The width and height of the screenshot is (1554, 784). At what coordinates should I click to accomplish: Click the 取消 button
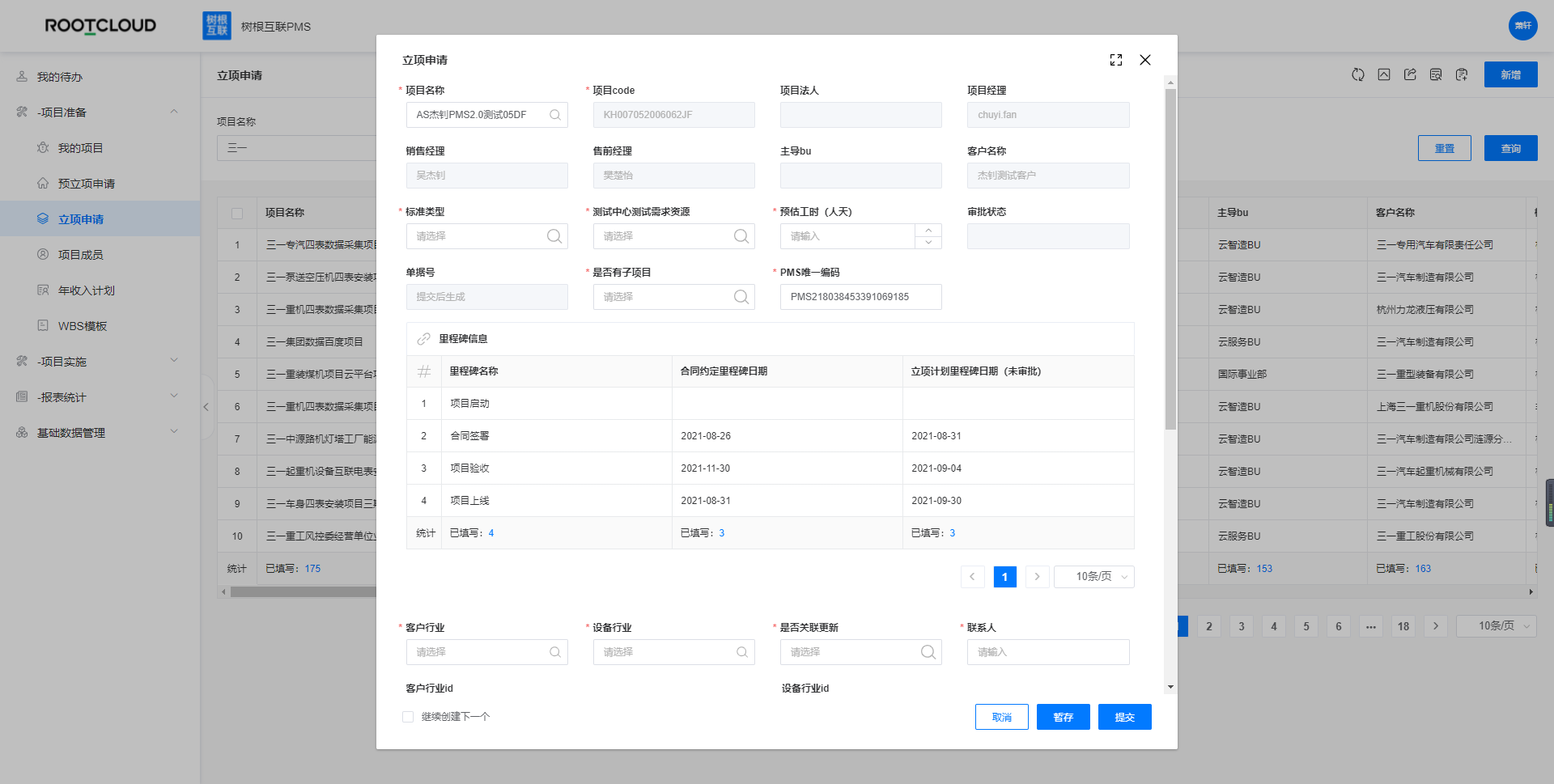point(1002,717)
